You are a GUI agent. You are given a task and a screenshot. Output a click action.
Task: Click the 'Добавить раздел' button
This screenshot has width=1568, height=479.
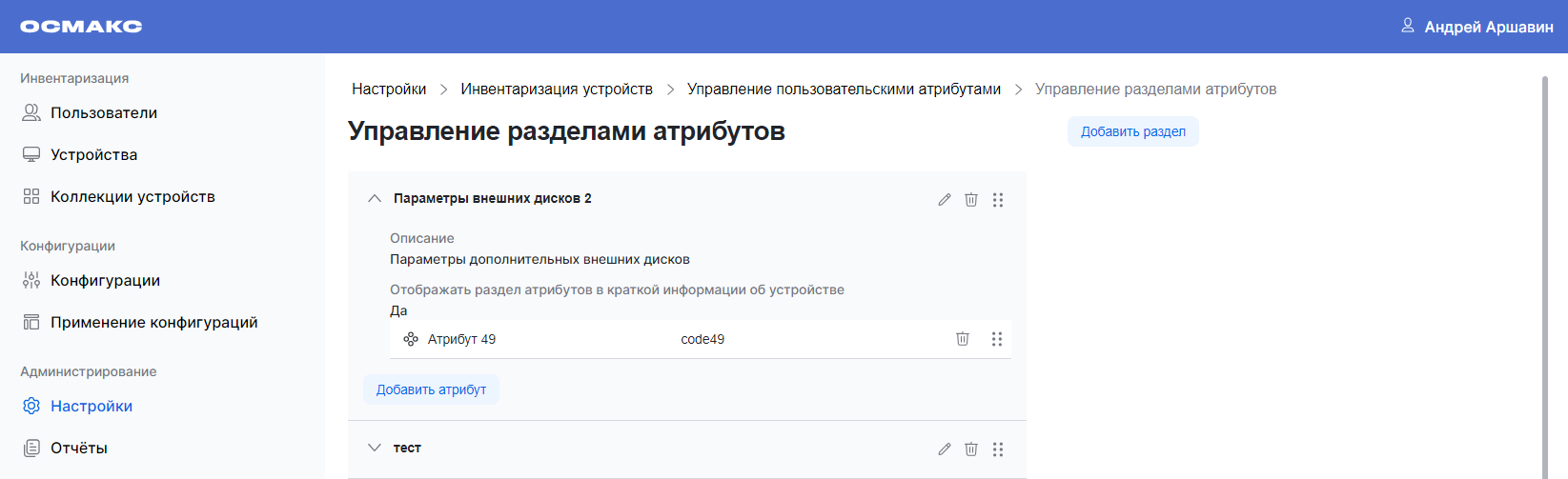pos(1132,132)
